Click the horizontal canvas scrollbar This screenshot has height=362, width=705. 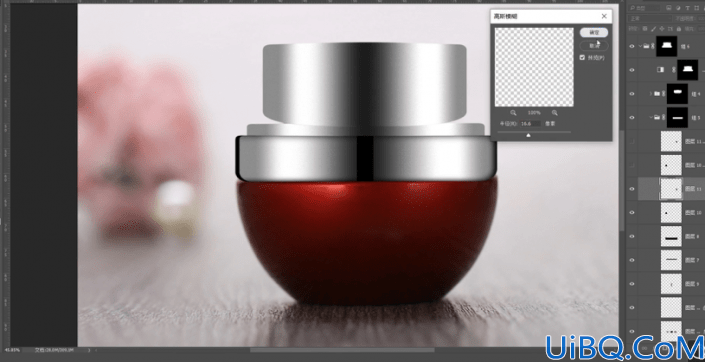[x=342, y=350]
